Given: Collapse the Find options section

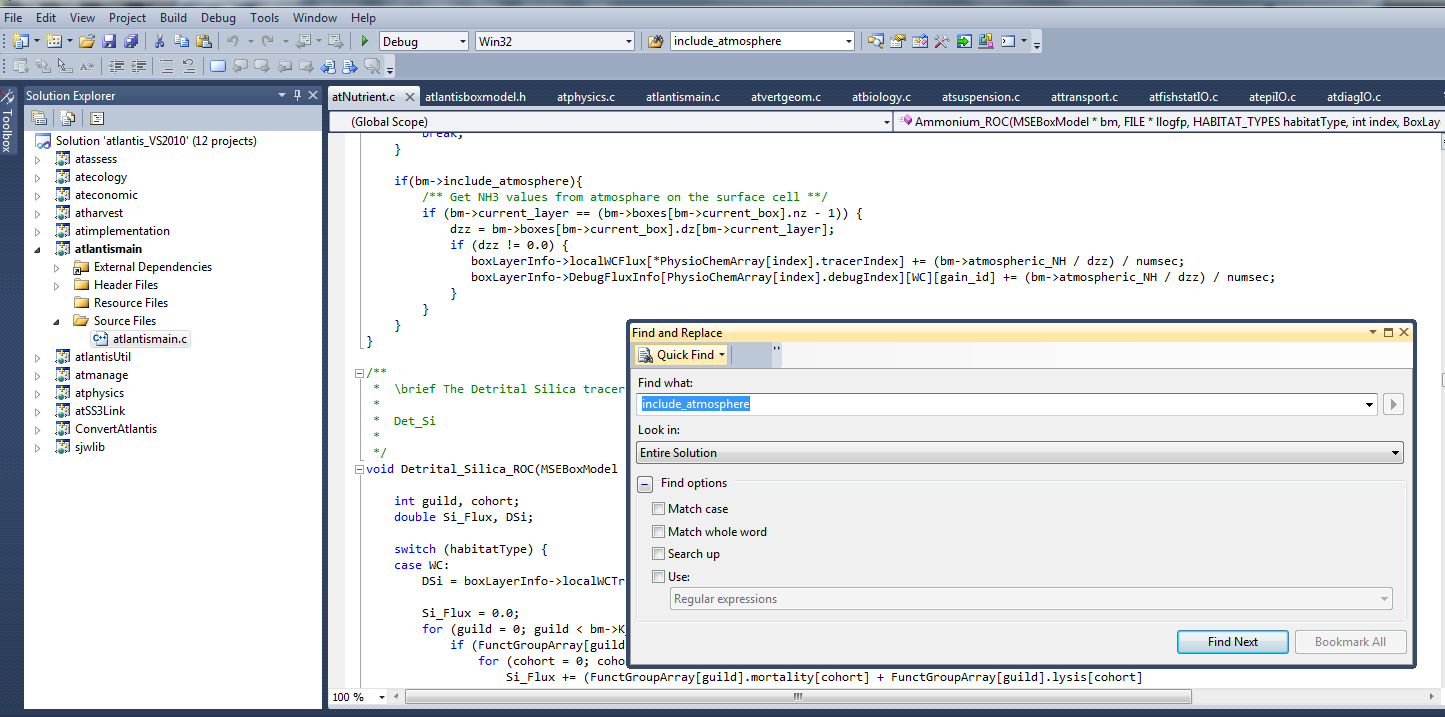Looking at the screenshot, I should (645, 484).
